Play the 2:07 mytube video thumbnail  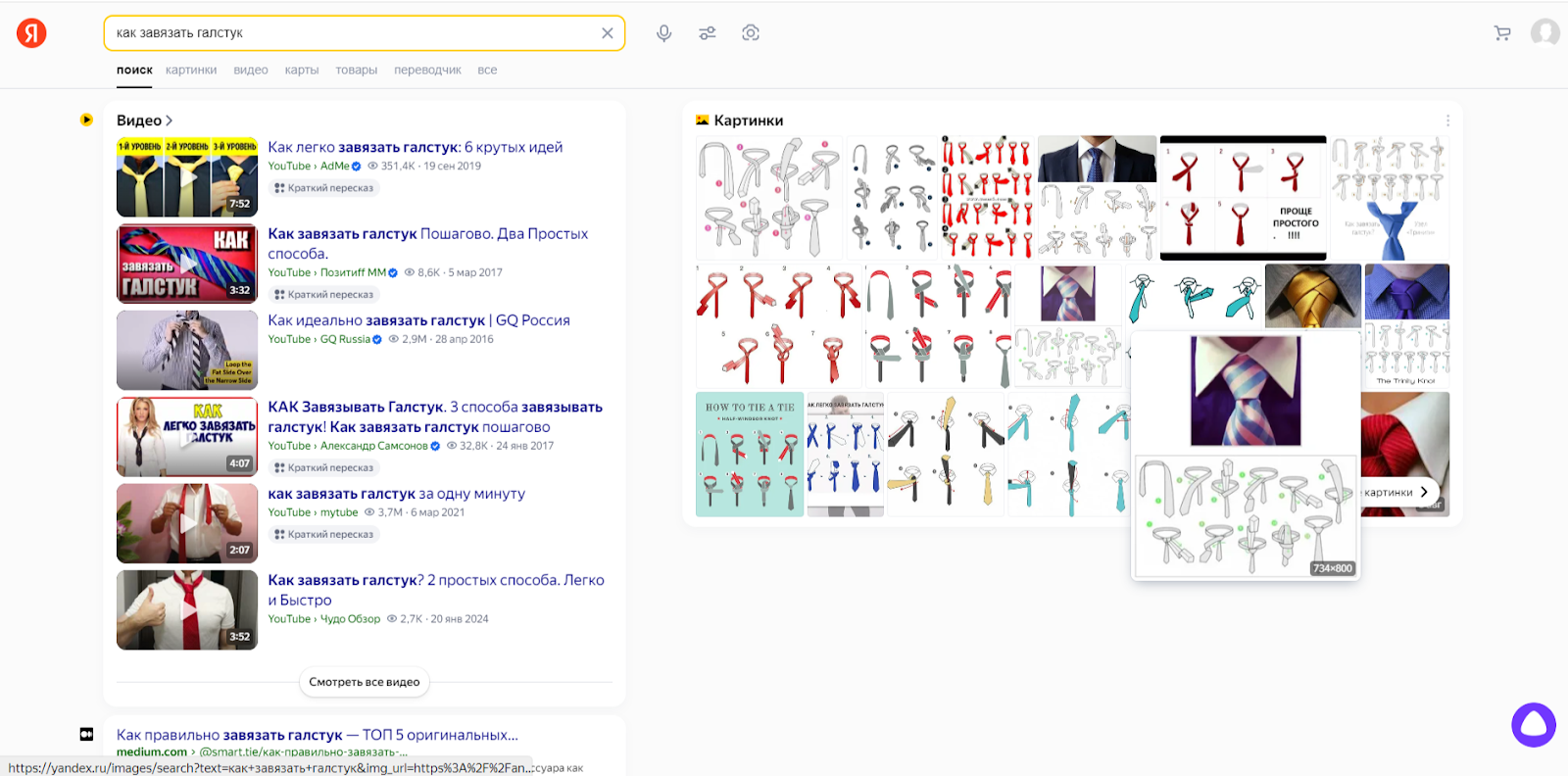(x=187, y=523)
